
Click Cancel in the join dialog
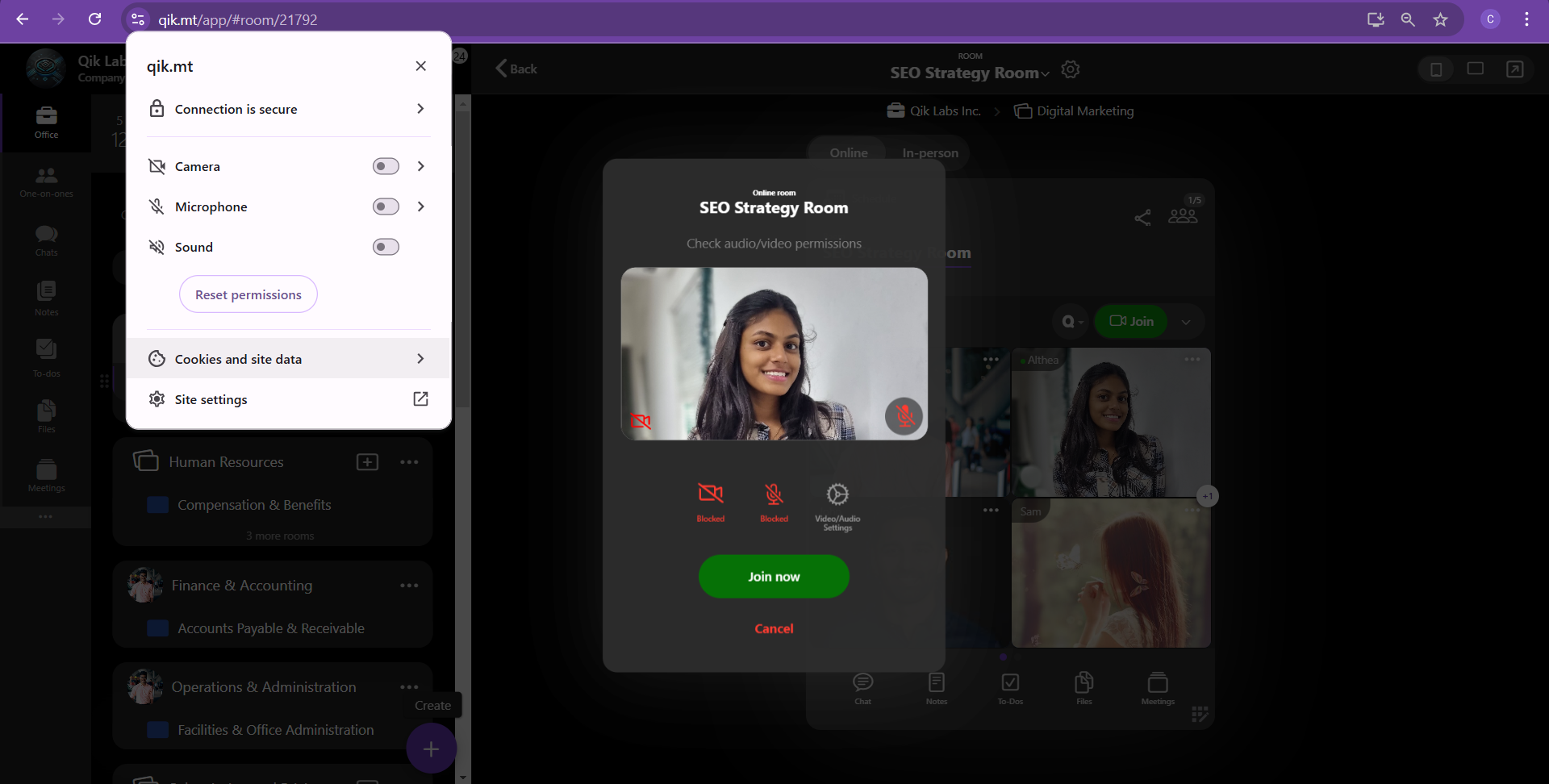774,628
